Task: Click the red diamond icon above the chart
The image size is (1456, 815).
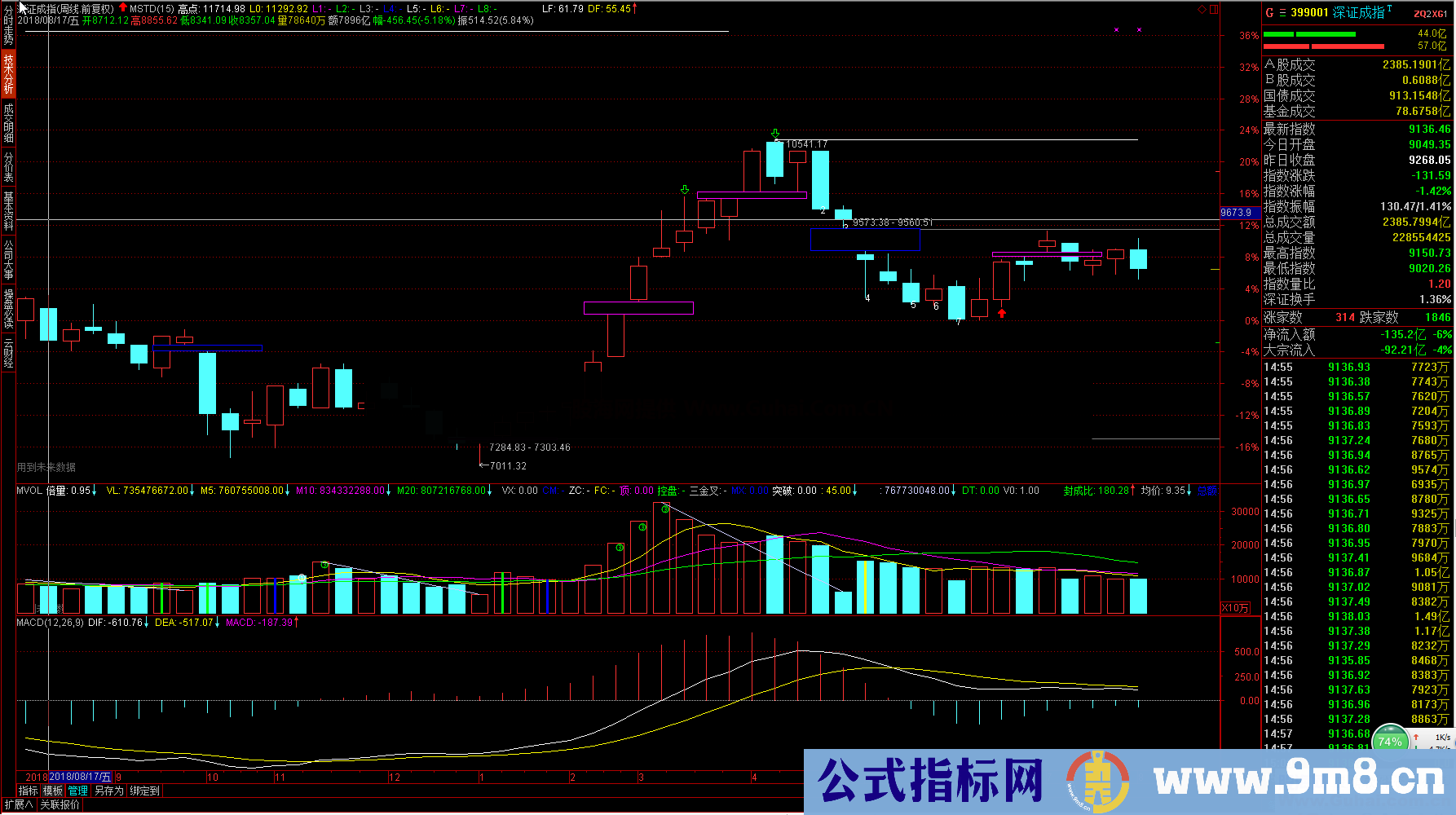Action: (1202, 10)
